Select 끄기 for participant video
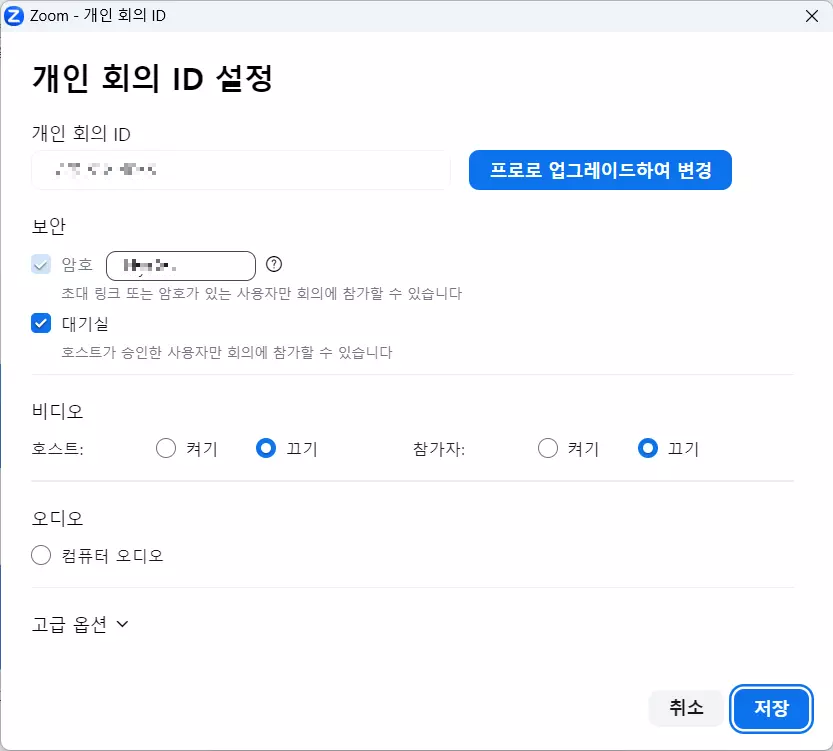Image resolution: width=833 pixels, height=751 pixels. pos(648,448)
